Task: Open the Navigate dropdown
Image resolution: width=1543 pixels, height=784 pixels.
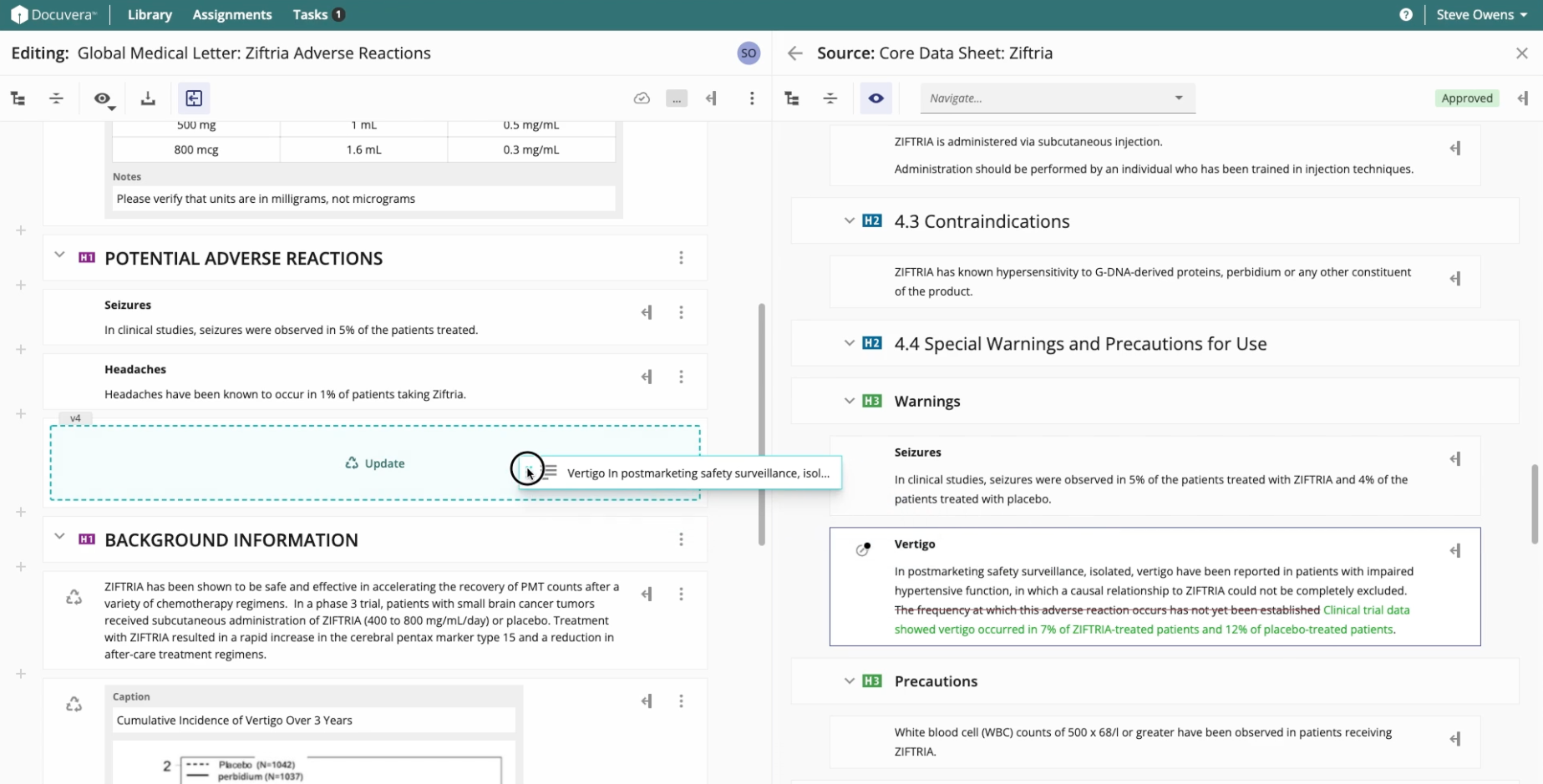Action: point(1058,98)
